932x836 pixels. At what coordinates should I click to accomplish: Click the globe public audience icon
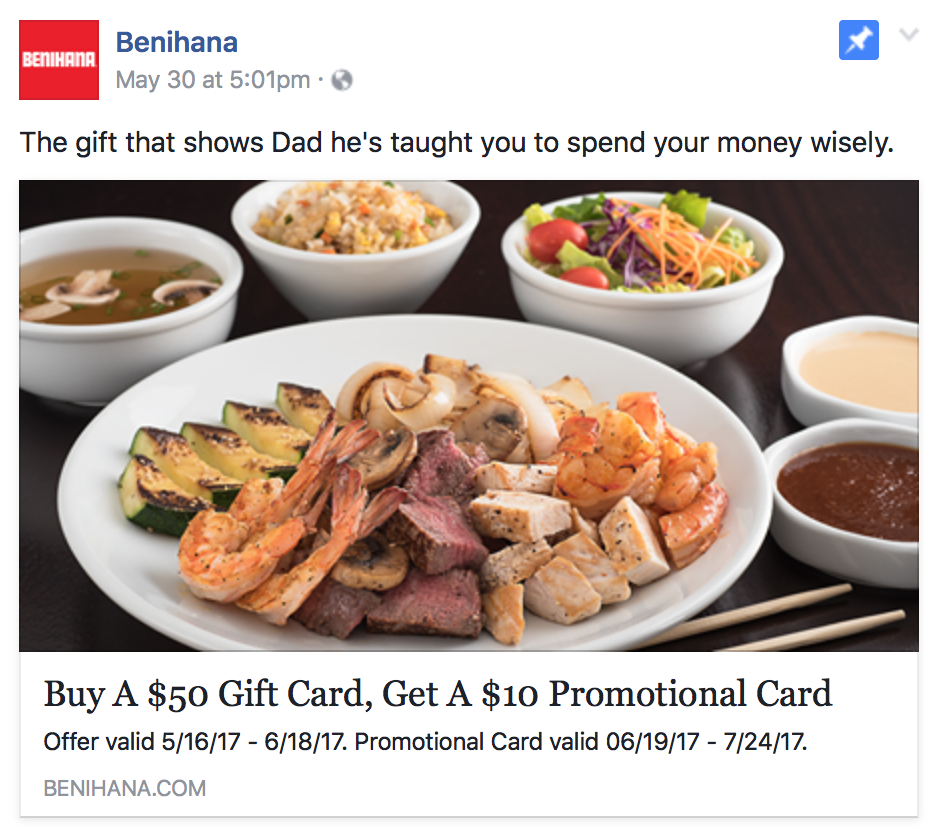coord(342,80)
